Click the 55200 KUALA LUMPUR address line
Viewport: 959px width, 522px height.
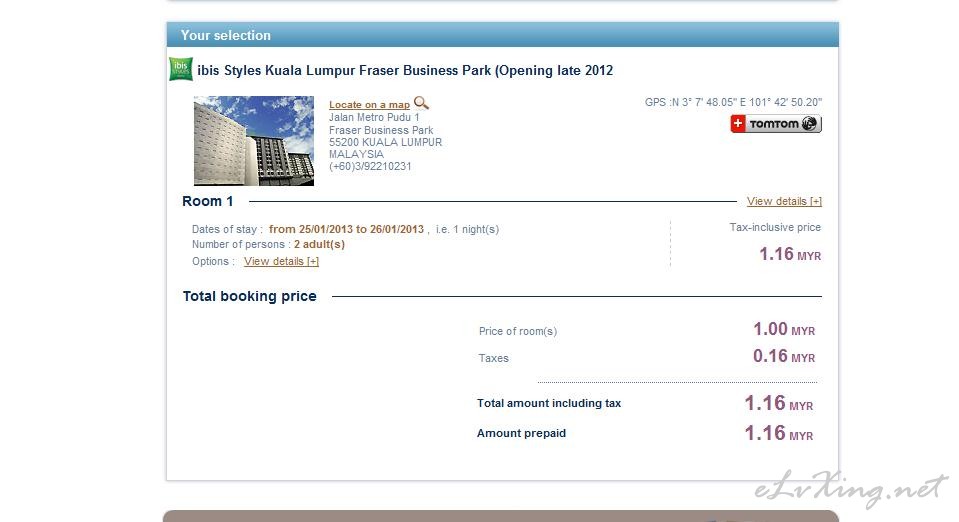[x=385, y=142]
